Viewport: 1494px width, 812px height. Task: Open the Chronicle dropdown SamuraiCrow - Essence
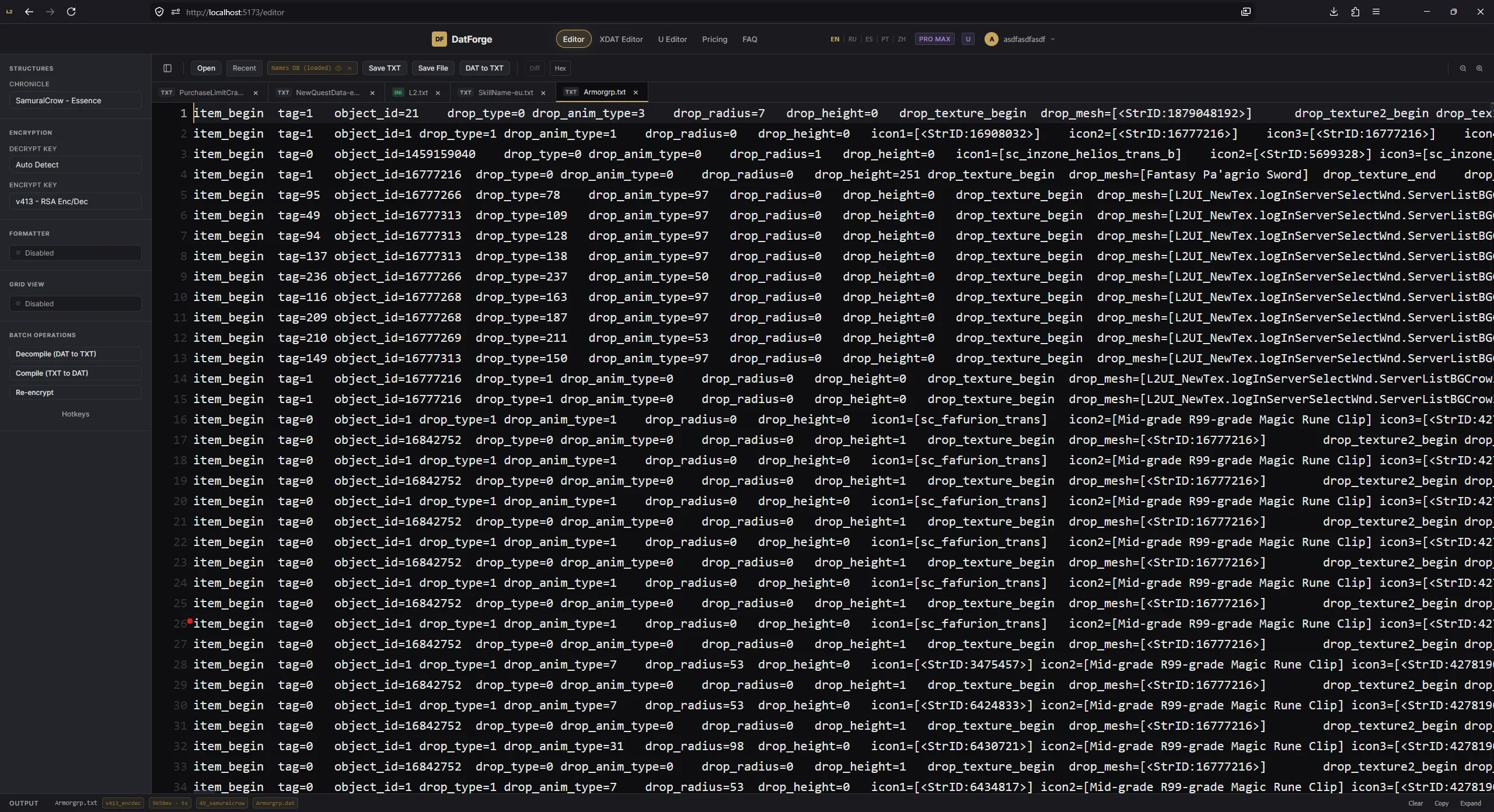click(75, 100)
